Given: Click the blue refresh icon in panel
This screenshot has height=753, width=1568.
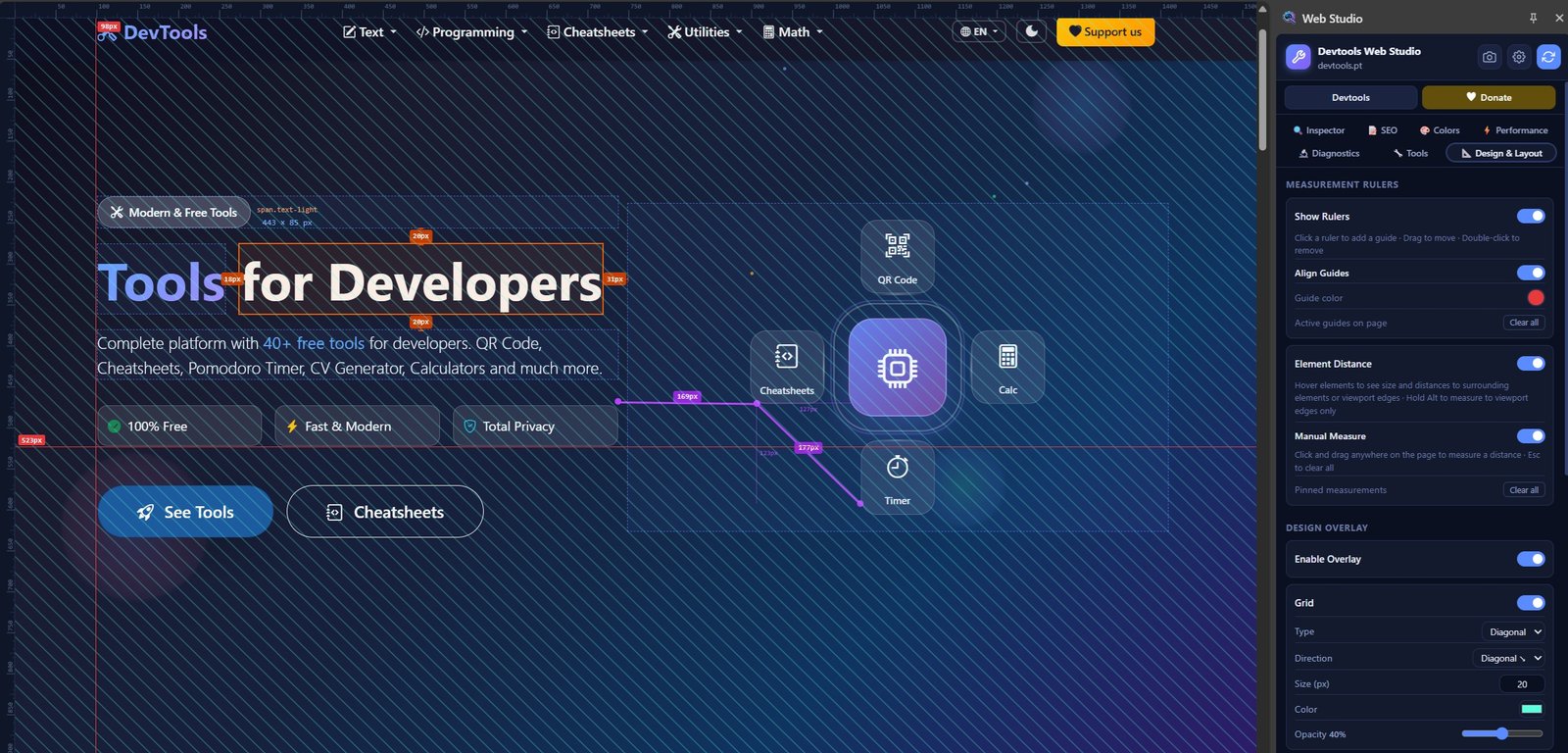Looking at the screenshot, I should click(1548, 57).
